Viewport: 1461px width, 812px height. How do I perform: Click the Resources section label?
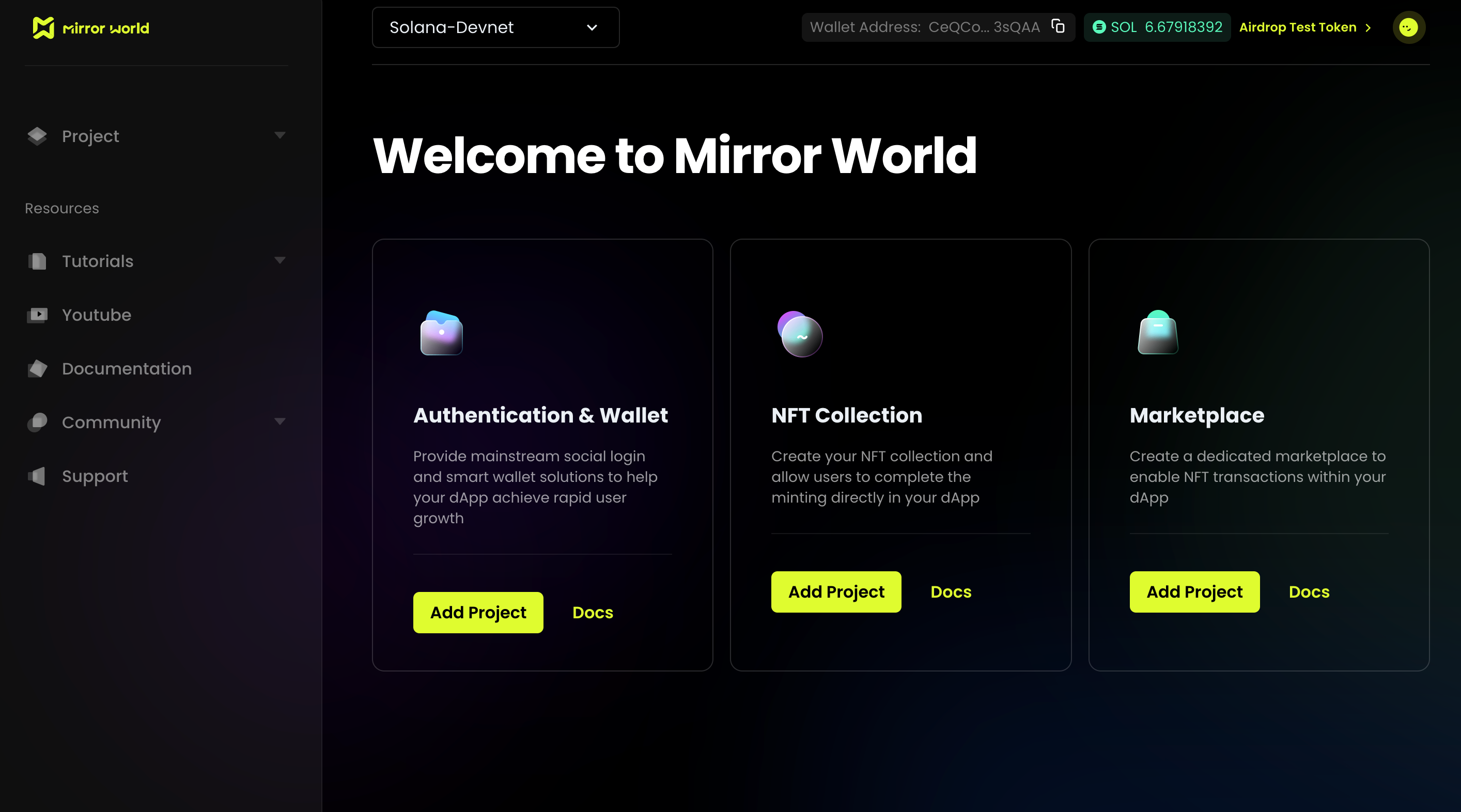(x=62, y=209)
